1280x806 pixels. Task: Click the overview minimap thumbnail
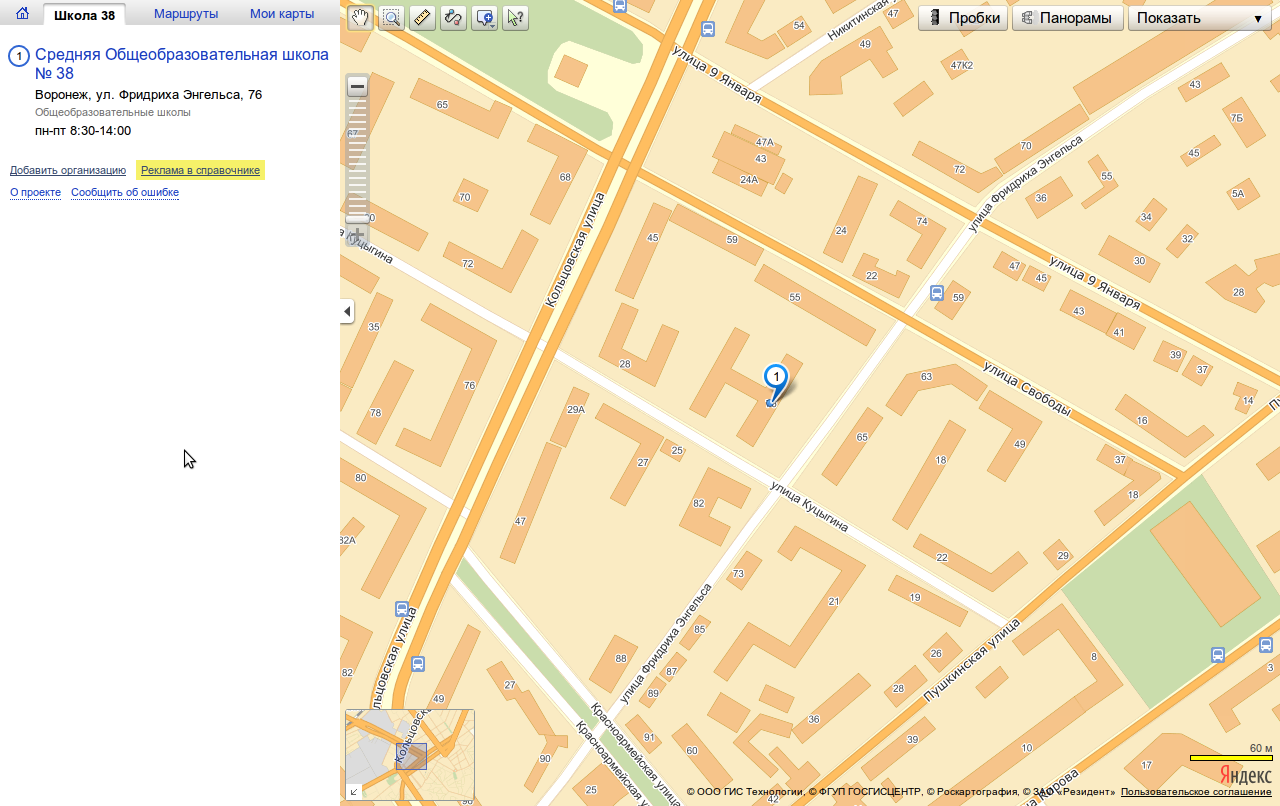410,754
